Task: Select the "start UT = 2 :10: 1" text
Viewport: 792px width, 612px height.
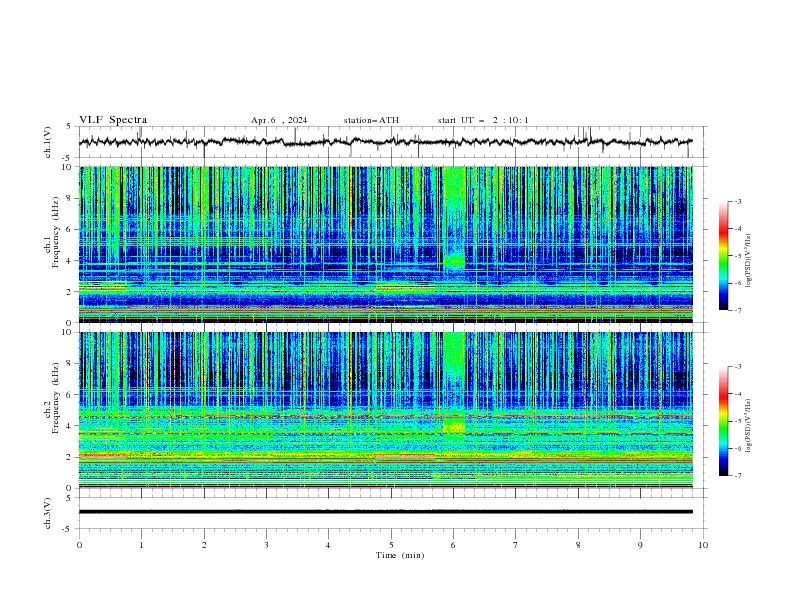Action: pyautogui.click(x=483, y=120)
